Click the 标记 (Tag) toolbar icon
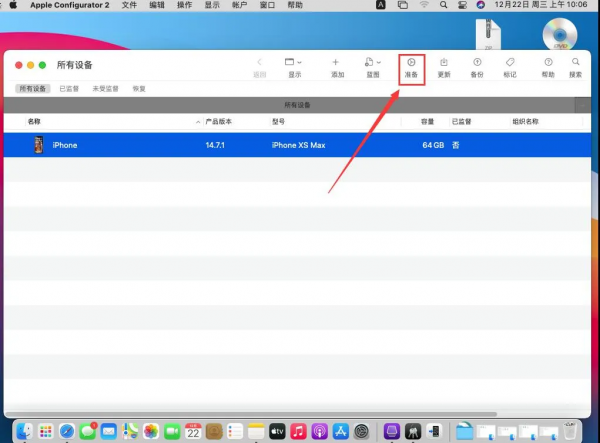This screenshot has height=443, width=600. tap(510, 62)
